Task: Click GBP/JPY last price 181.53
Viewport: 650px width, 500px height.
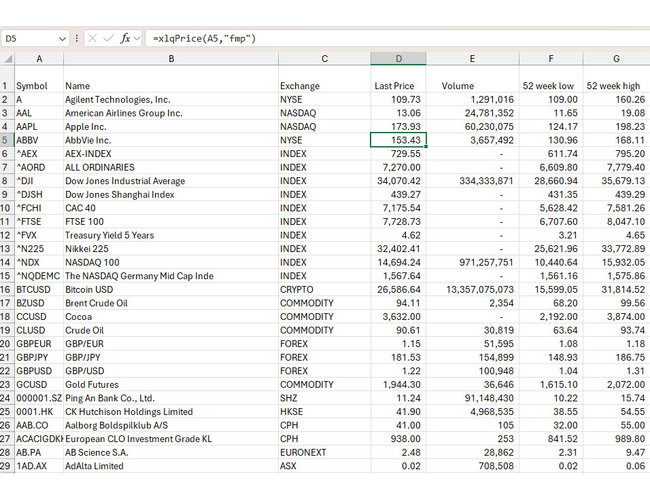Action: pos(398,357)
